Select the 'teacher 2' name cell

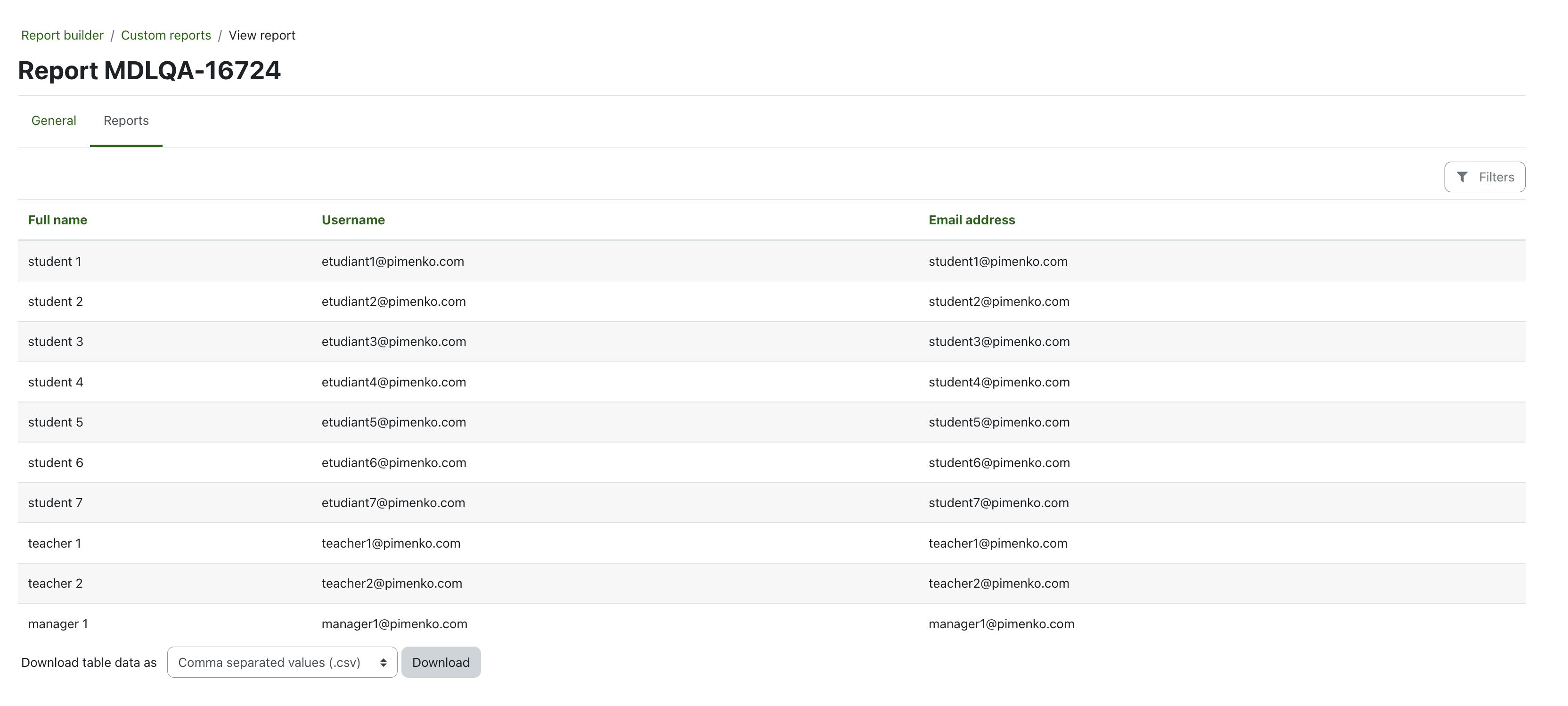click(x=56, y=583)
